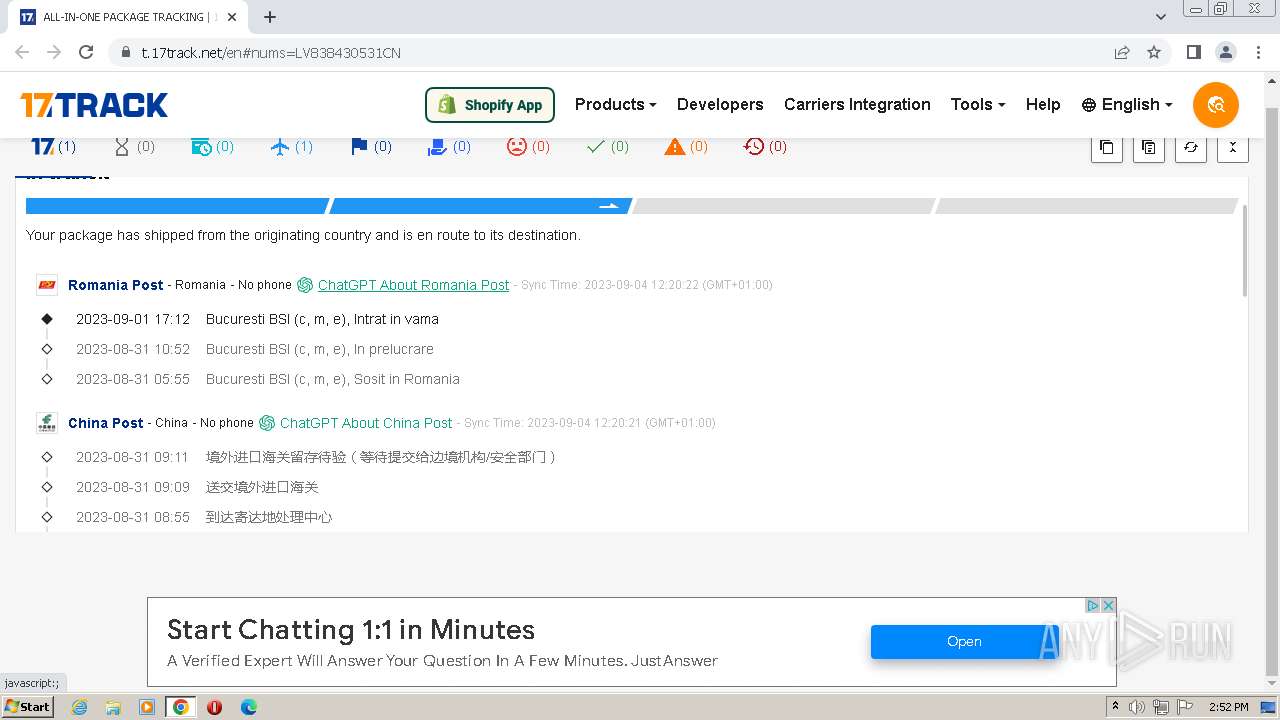Click the orange search tracking button
The height and width of the screenshot is (720, 1280).
(1216, 105)
